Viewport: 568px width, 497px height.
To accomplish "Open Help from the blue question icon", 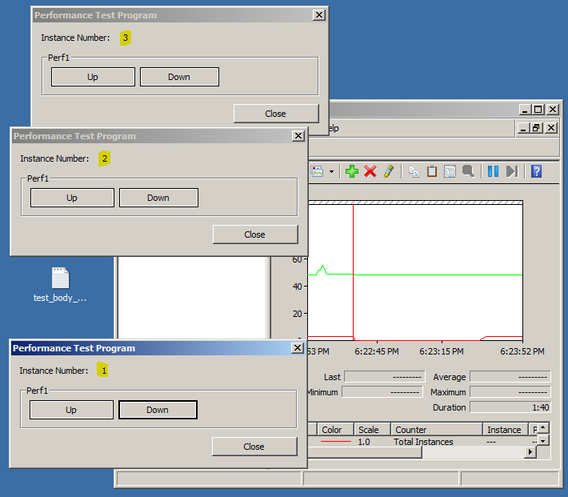I will [x=536, y=171].
